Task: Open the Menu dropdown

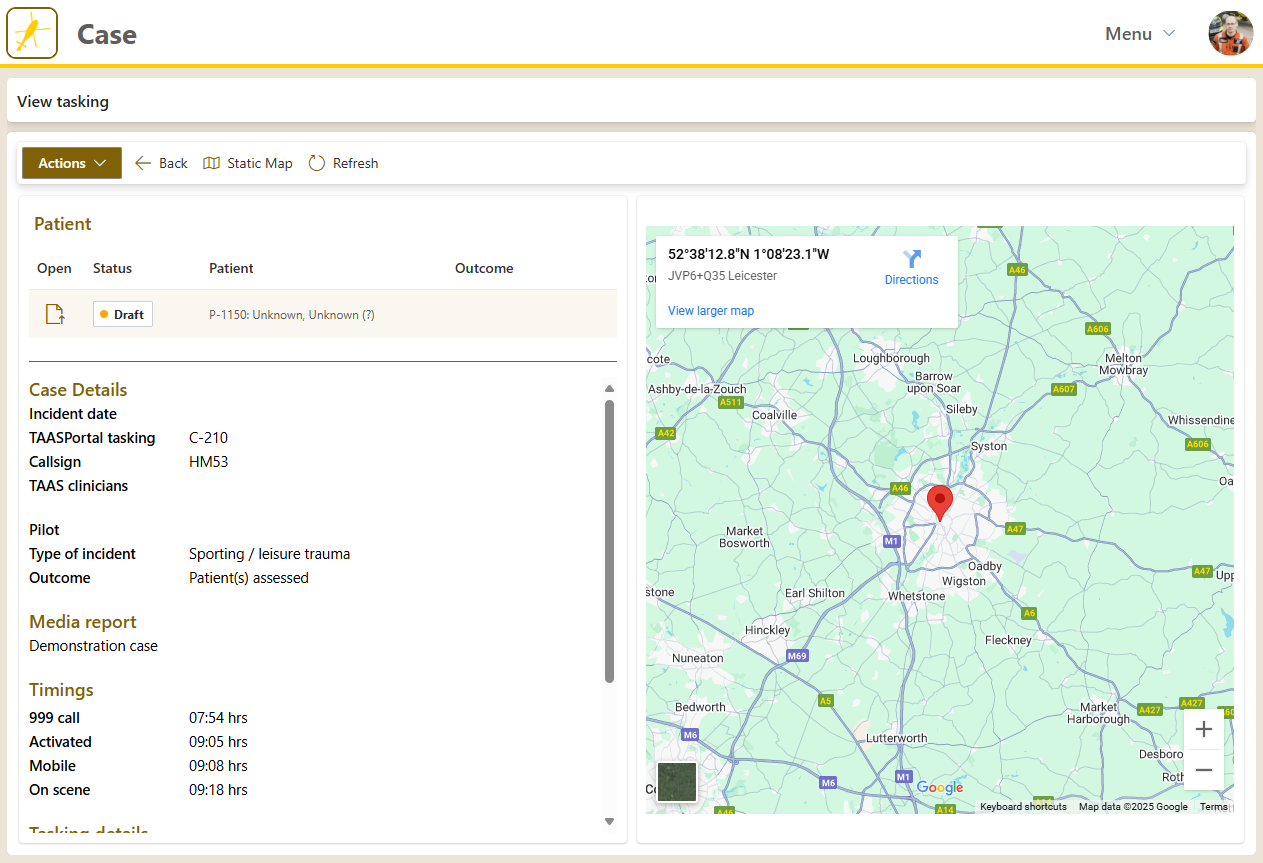Action: (x=1140, y=34)
